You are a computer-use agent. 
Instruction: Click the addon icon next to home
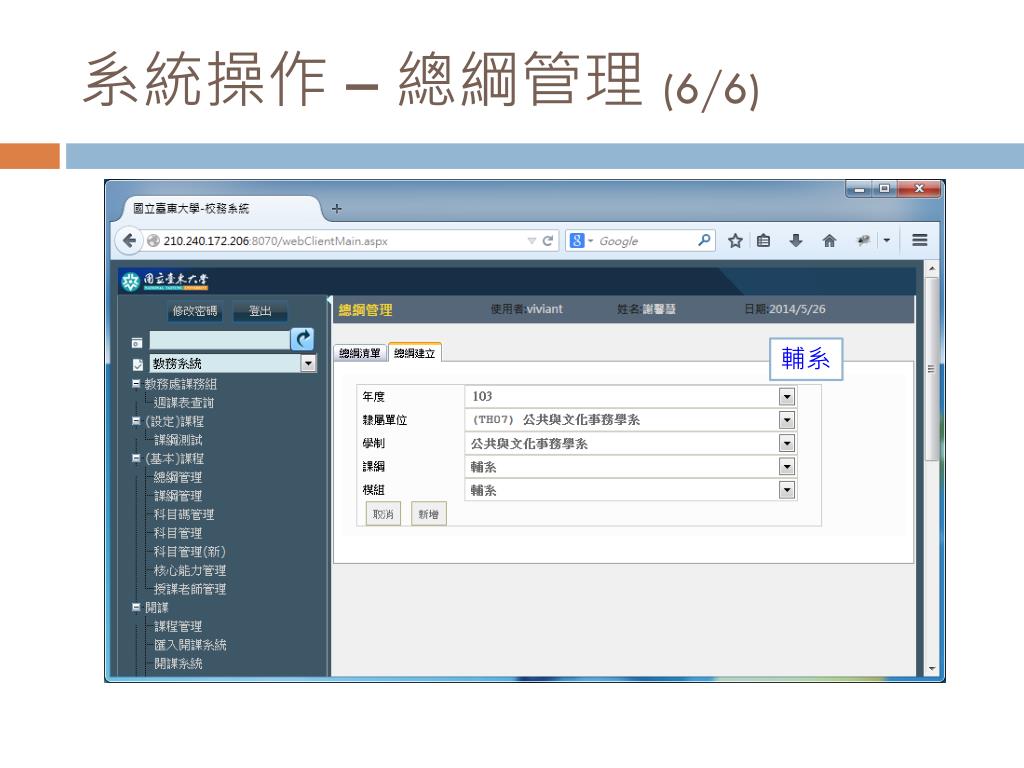tap(863, 241)
